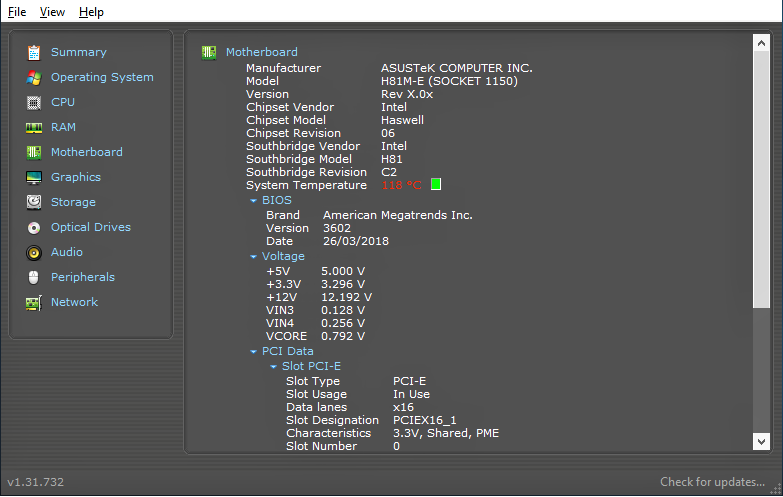
Task: Click the VIN4 reading 0.256 V
Action: 343,323
